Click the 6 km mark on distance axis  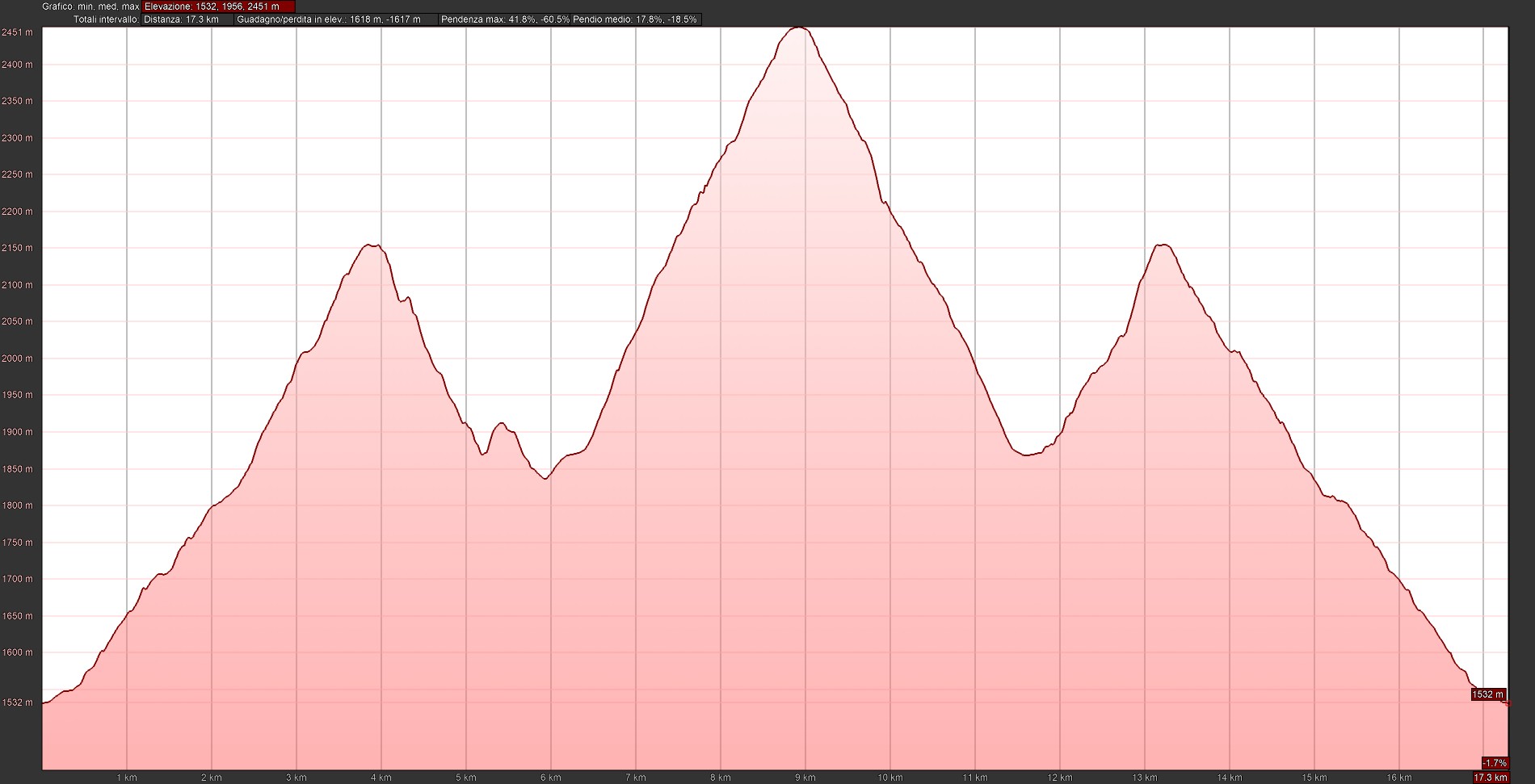pos(550,778)
